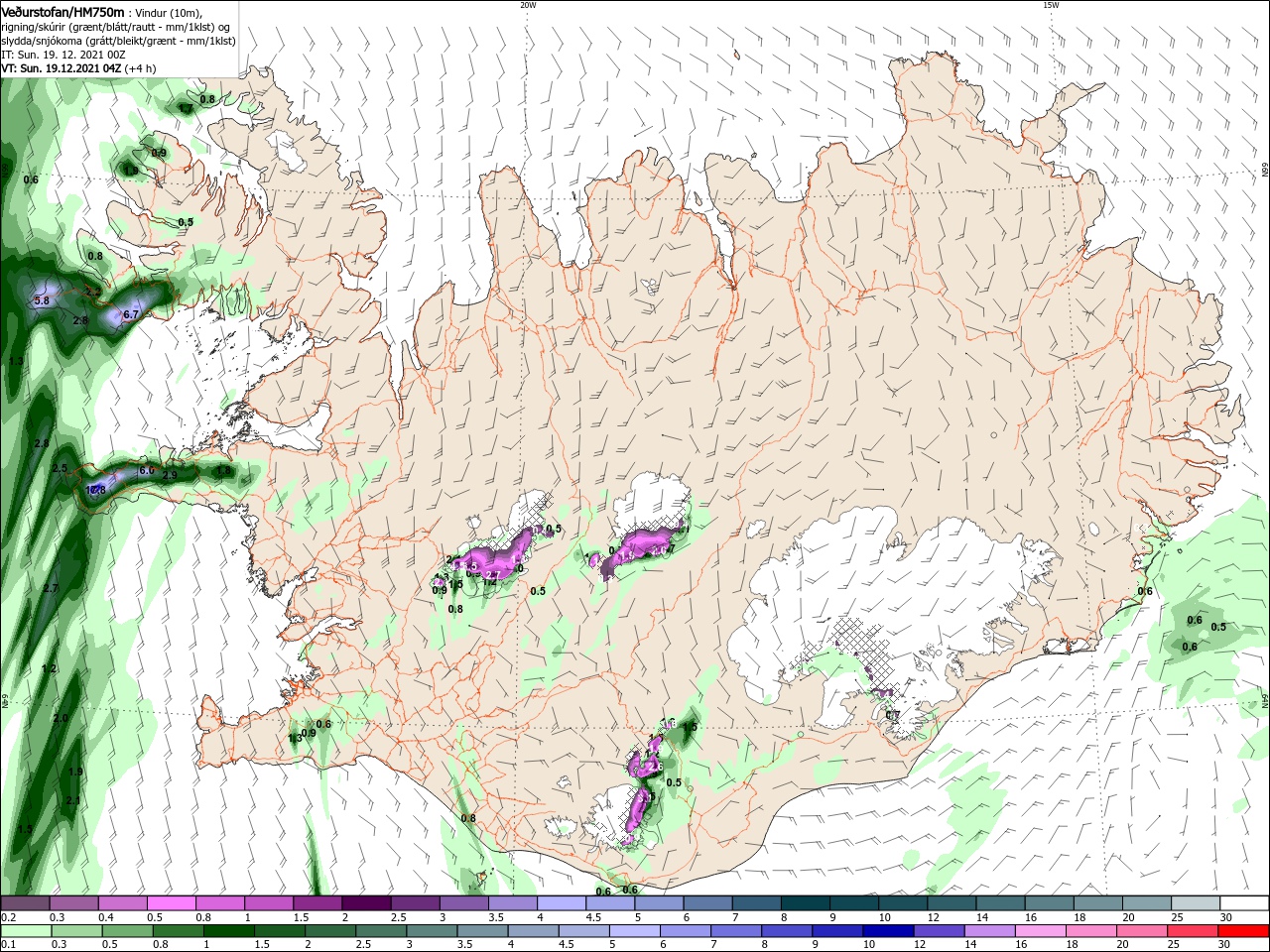The width and height of the screenshot is (1270, 952).
Task: Pick the pale pink 16 rain legend swatch
Action: pos(1041,931)
